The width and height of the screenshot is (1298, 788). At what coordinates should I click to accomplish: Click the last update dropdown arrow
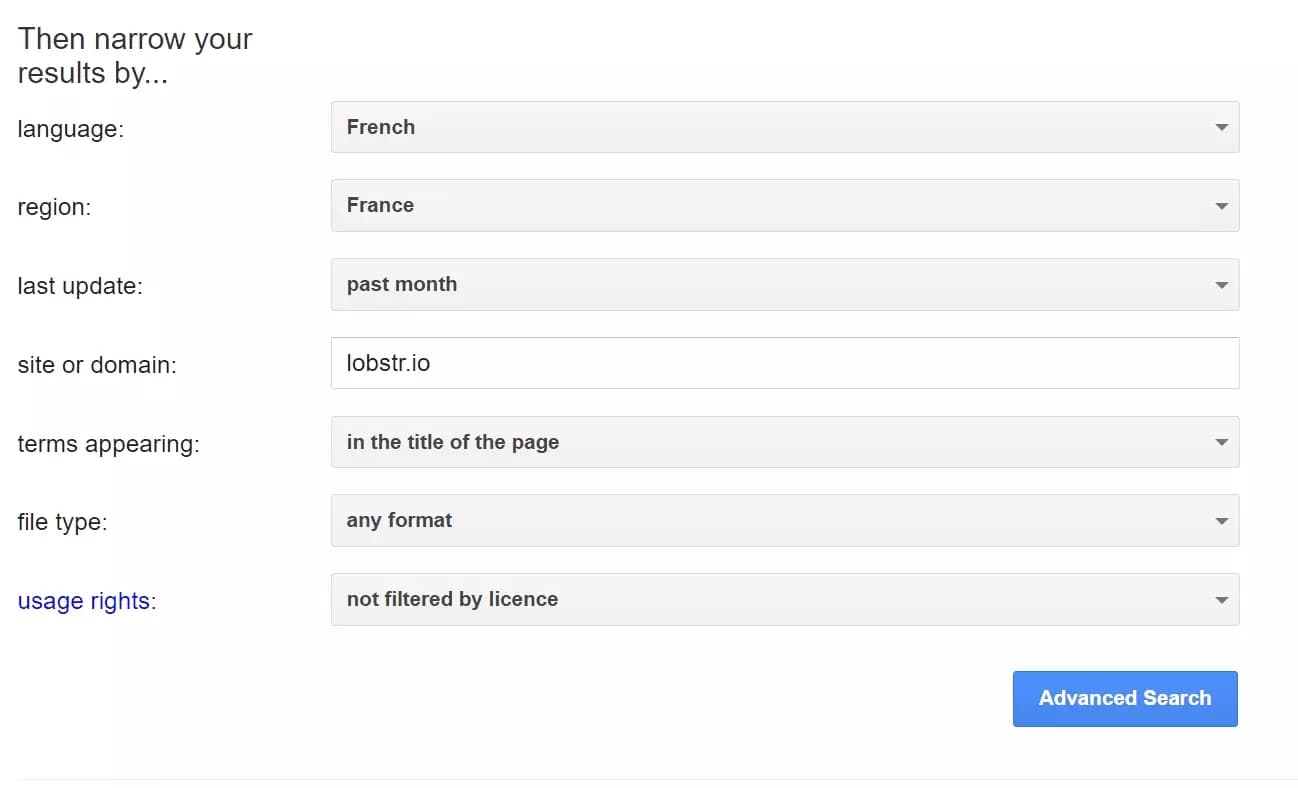1221,284
